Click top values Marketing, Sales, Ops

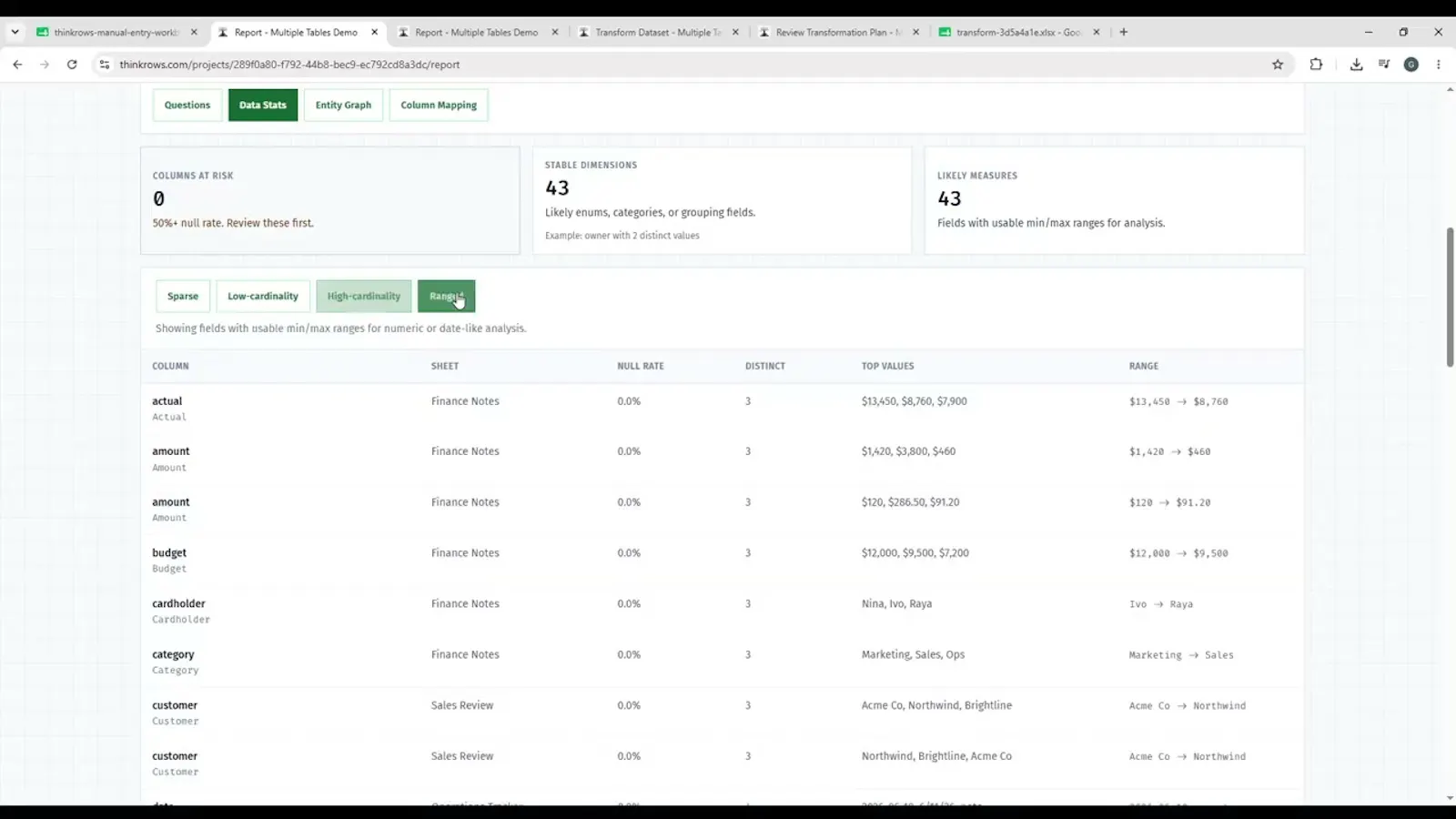point(913,655)
